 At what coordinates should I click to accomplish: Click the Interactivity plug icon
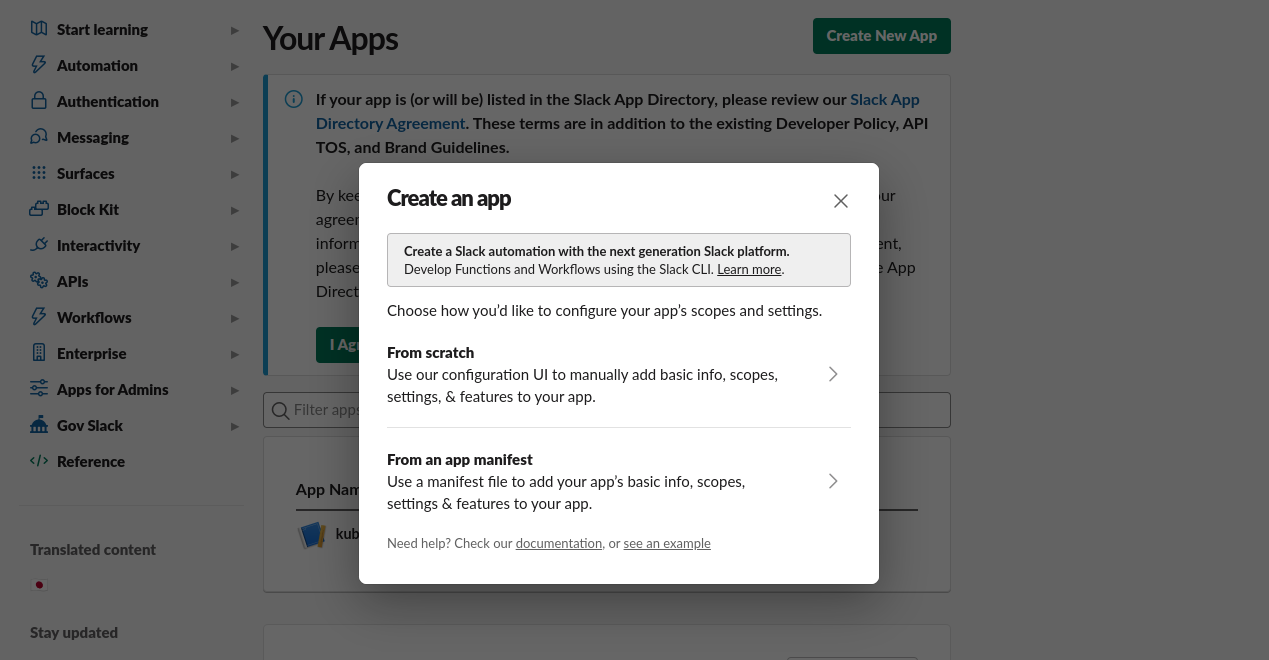tap(39, 245)
